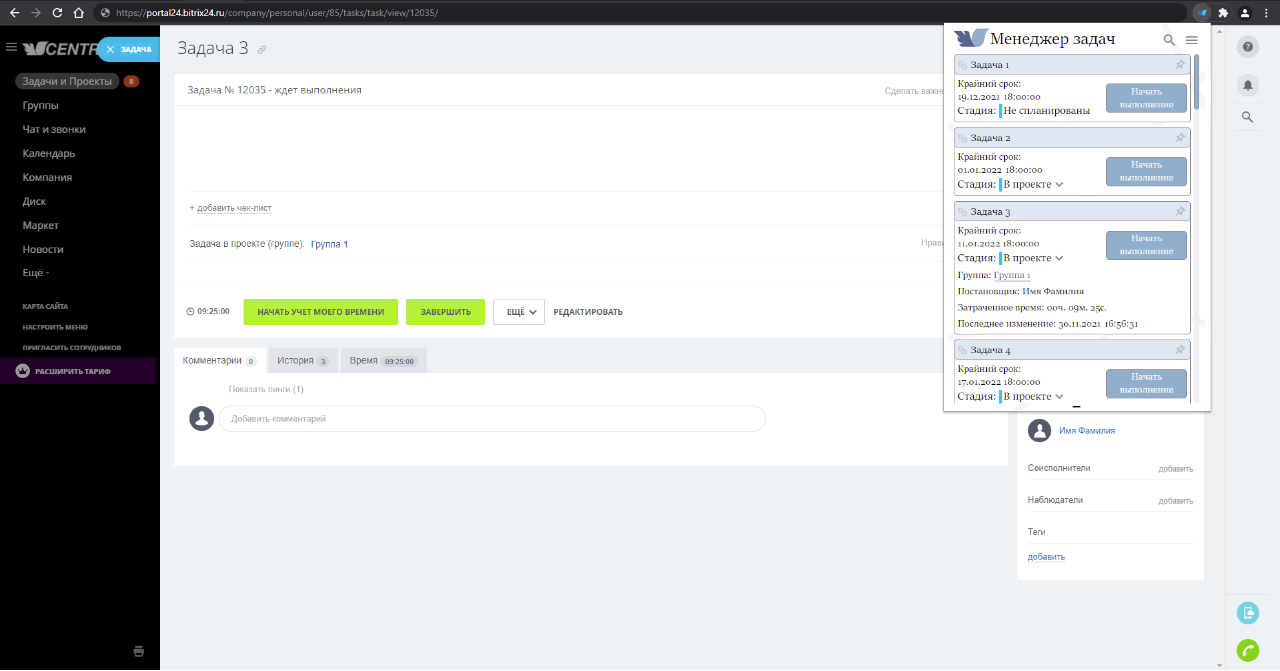1280x671 pixels.
Task: Click the link icon on the Задача 1 card header
Action: coord(963,65)
